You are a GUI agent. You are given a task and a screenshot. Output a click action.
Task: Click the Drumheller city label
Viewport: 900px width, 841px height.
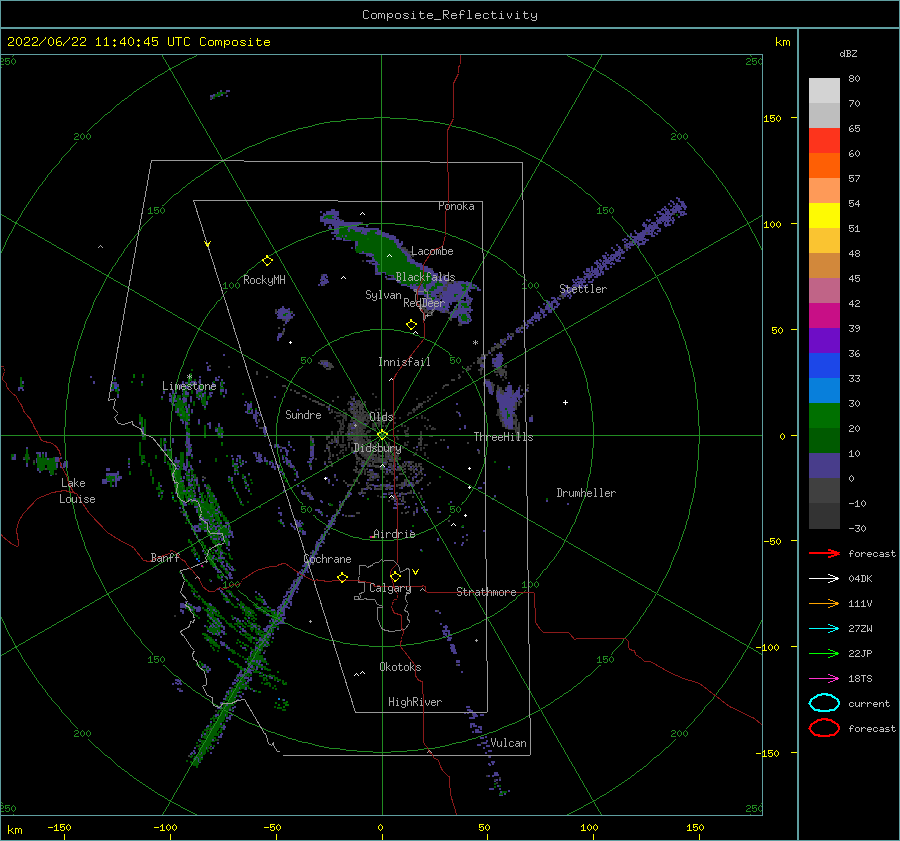[x=586, y=493]
